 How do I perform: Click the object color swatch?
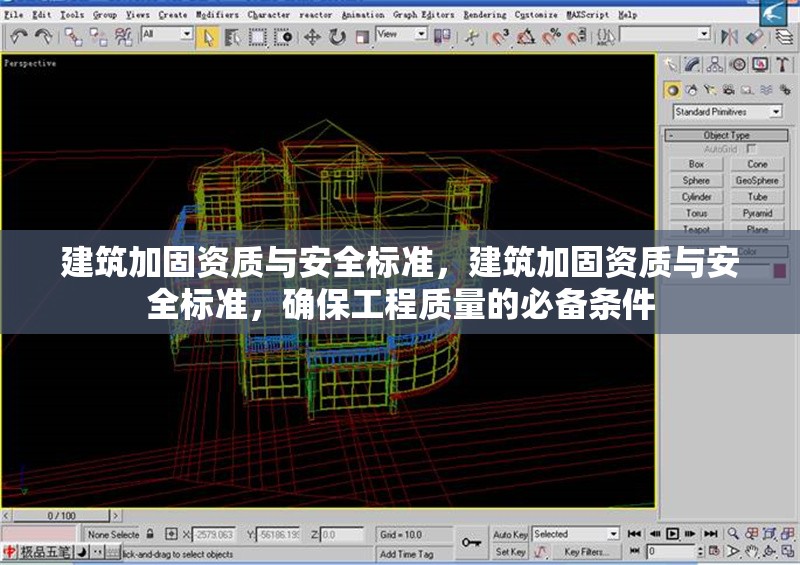[780, 271]
